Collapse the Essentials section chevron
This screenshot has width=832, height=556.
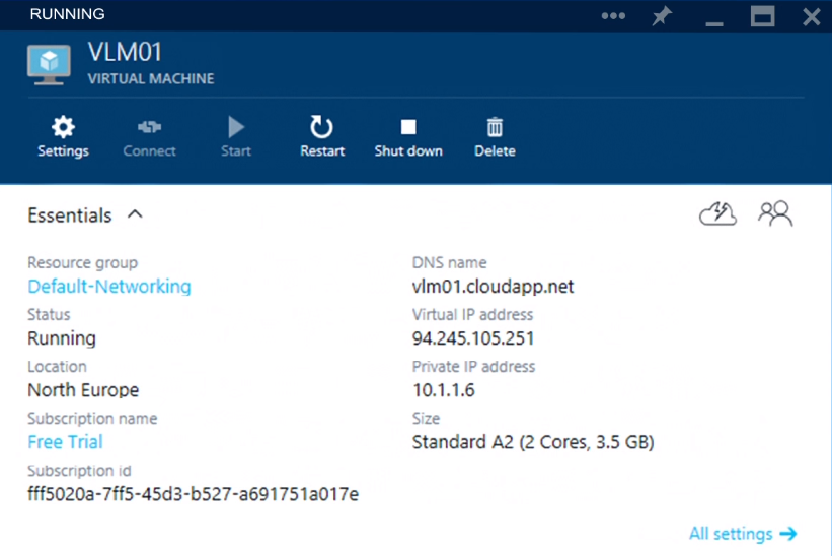[x=135, y=214]
